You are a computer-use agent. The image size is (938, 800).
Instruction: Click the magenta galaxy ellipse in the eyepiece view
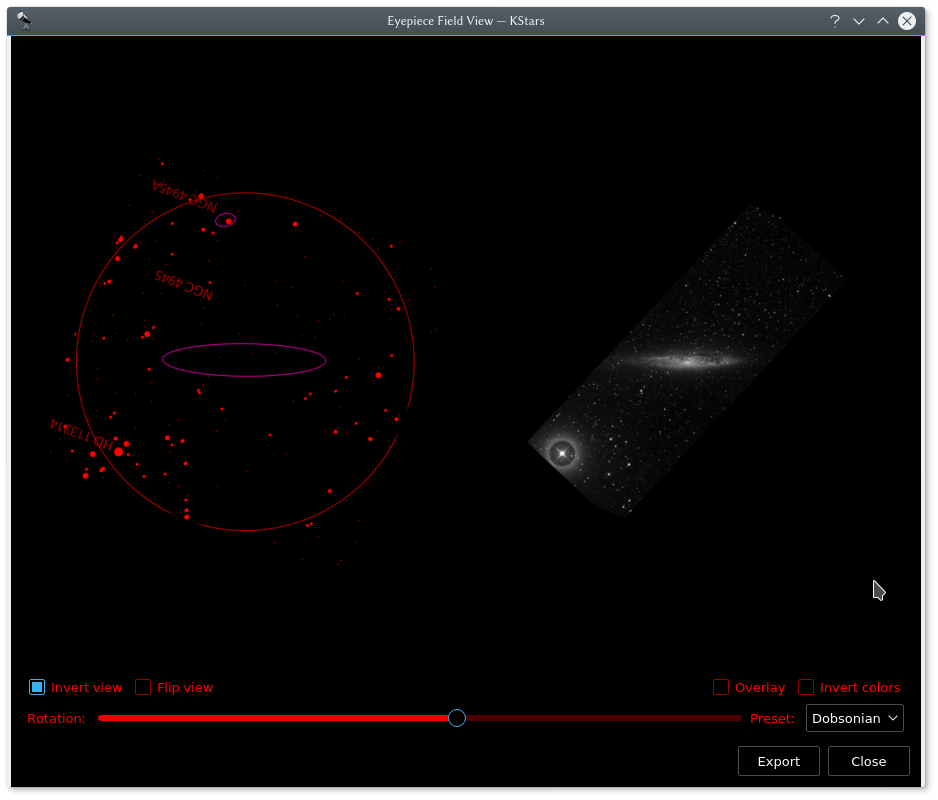244,360
